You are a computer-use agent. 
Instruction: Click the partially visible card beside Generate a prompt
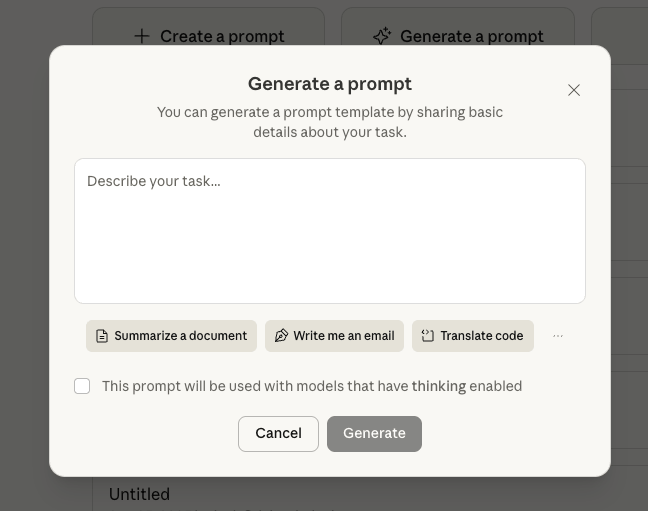click(x=620, y=30)
